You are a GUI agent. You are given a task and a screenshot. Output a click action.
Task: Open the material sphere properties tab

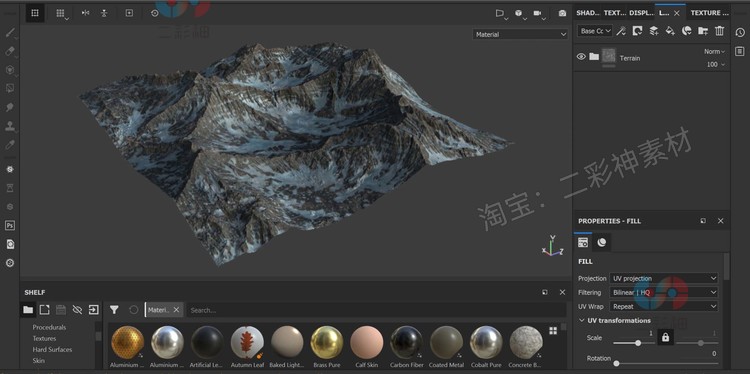pos(602,242)
